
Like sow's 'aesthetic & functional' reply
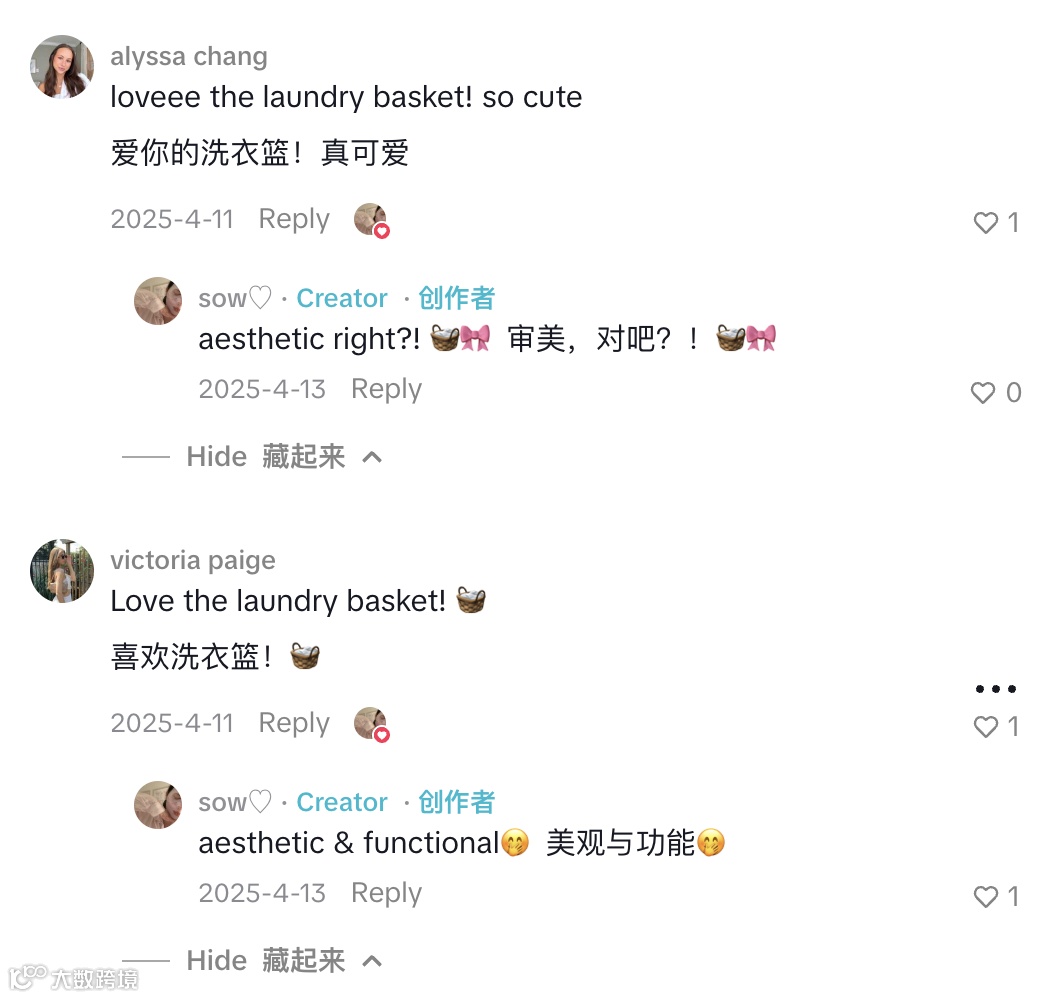[986, 897]
